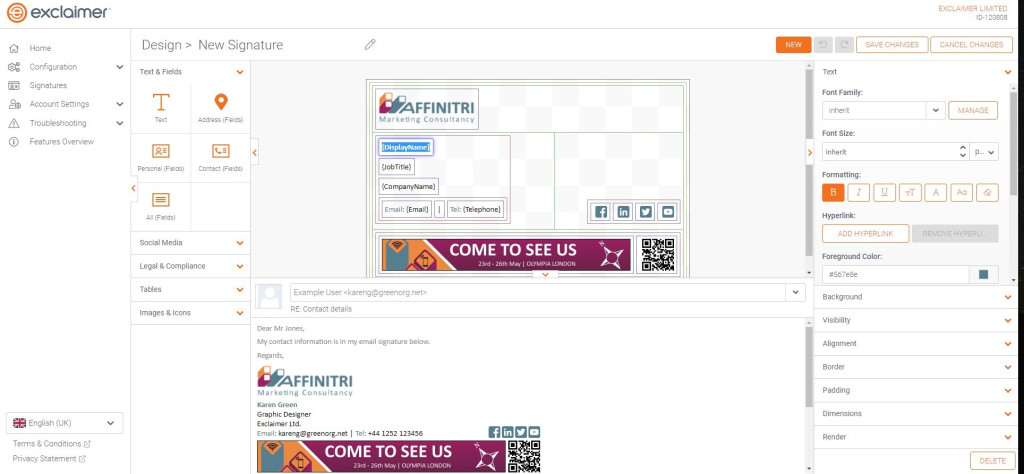Select the Contact (Fields) tile

tap(221, 157)
